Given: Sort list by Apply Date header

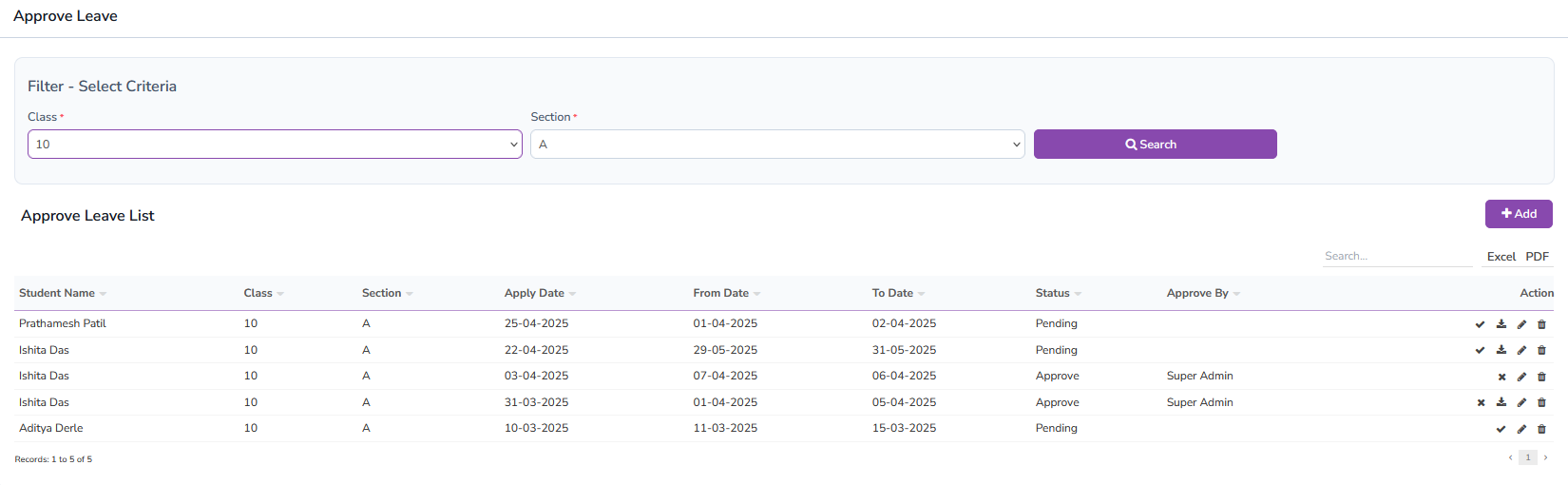Looking at the screenshot, I should [534, 293].
